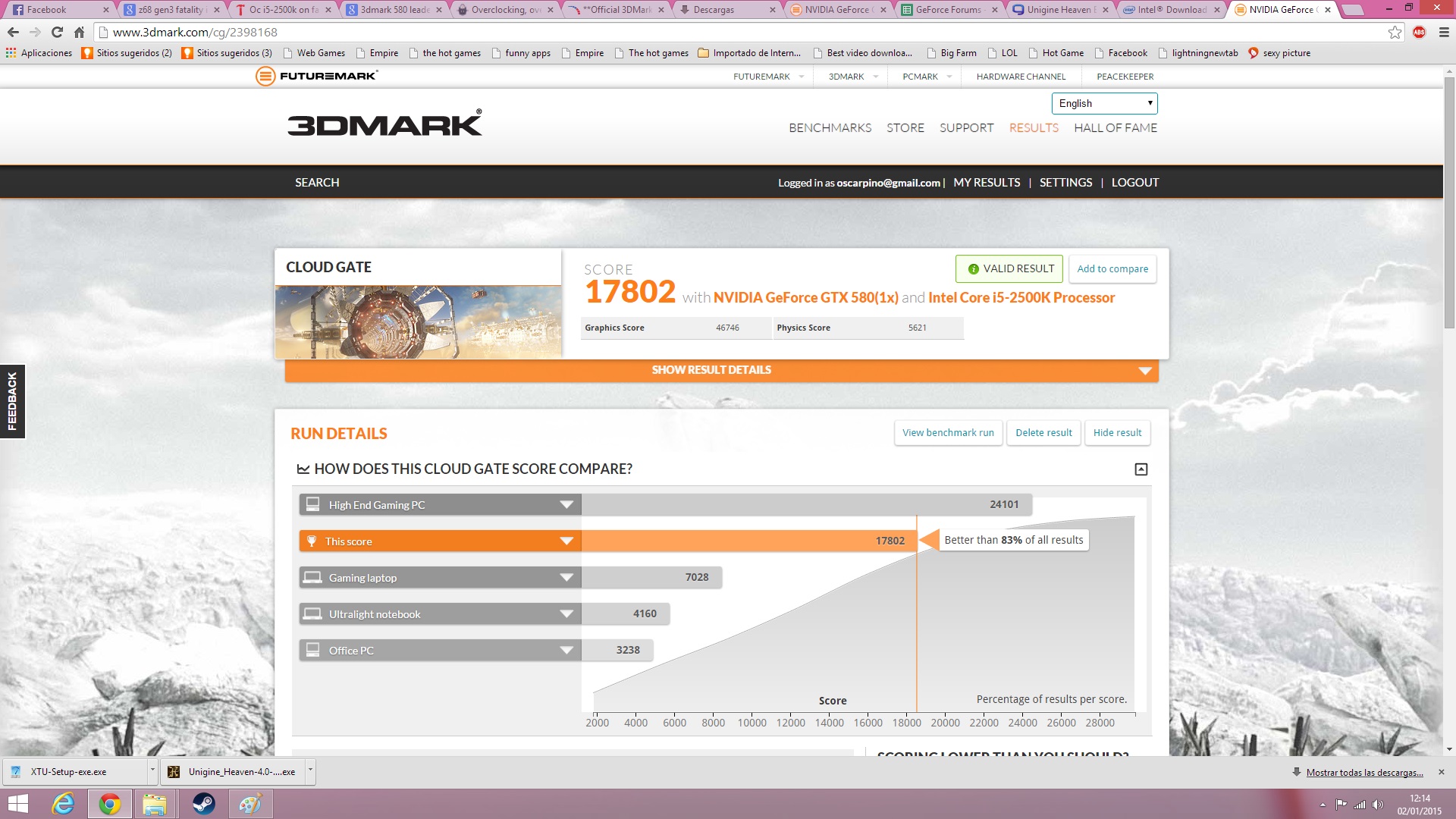Open the Windows Start button
This screenshot has width=1456, height=819.
17,804
